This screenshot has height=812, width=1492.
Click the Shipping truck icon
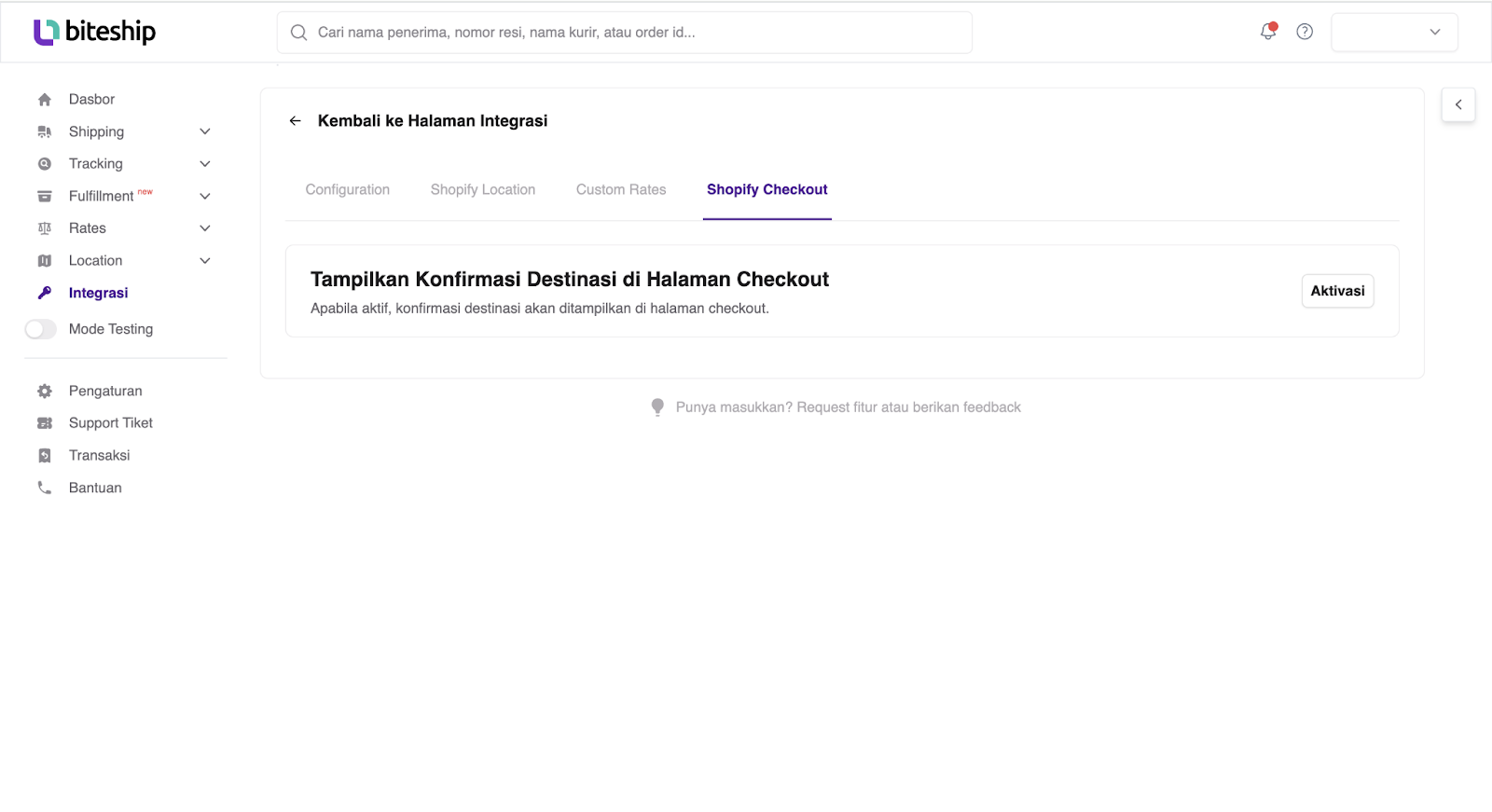coord(45,131)
